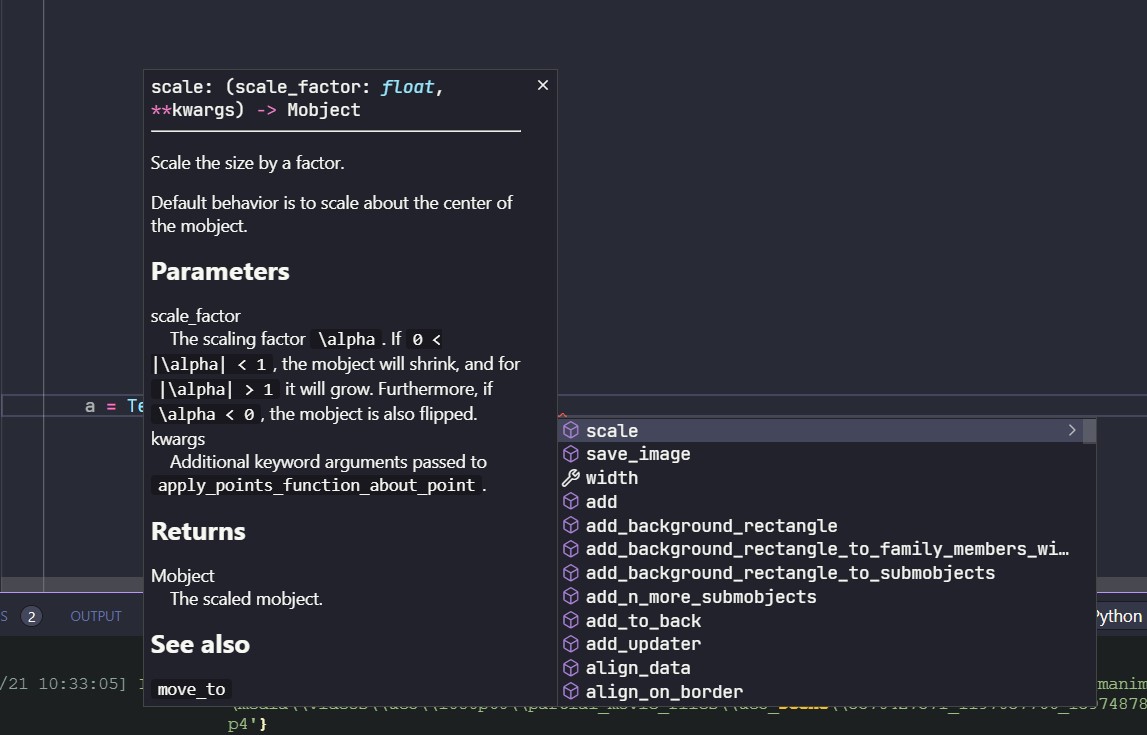Image resolution: width=1147 pixels, height=735 pixels.
Task: Click the scale_factor parameter name
Action: [195, 316]
